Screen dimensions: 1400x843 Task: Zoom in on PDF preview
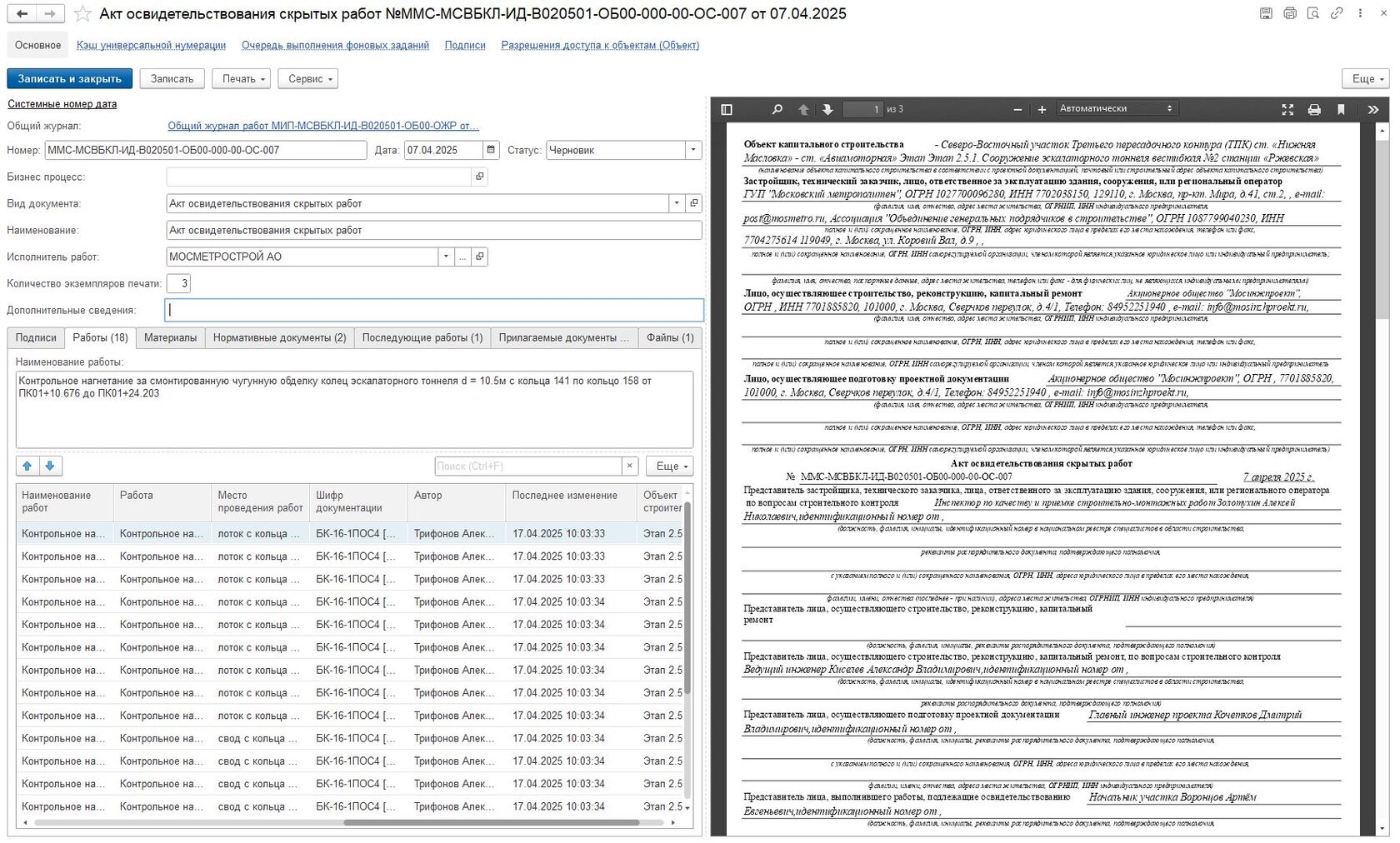[x=1042, y=109]
